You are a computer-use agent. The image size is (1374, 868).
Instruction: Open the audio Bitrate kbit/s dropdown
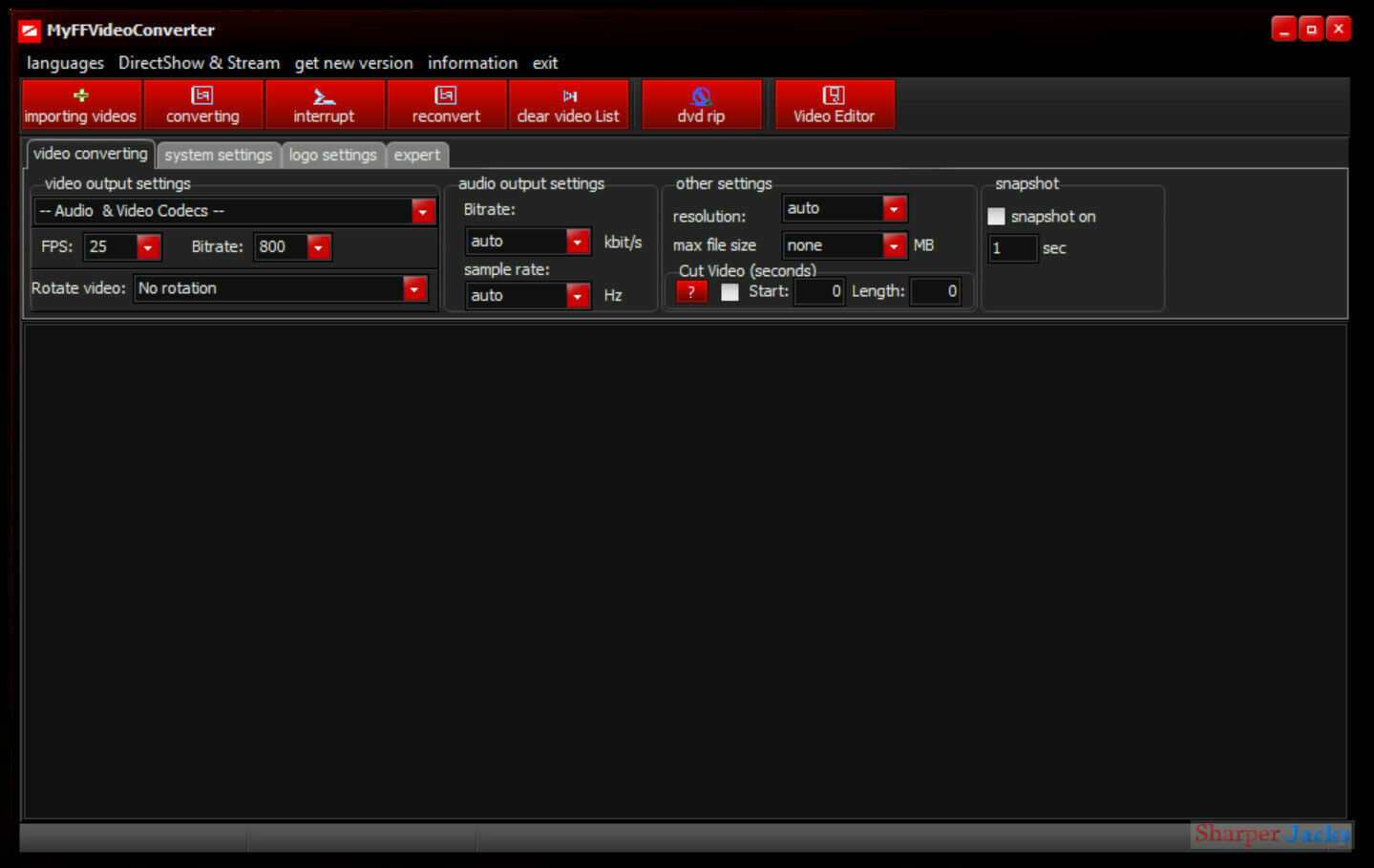tap(578, 242)
